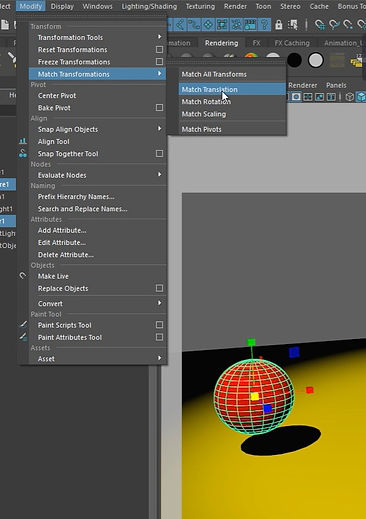The image size is (366, 519).
Task: Open the Paint Scripts Tool option box
Action: point(159,325)
